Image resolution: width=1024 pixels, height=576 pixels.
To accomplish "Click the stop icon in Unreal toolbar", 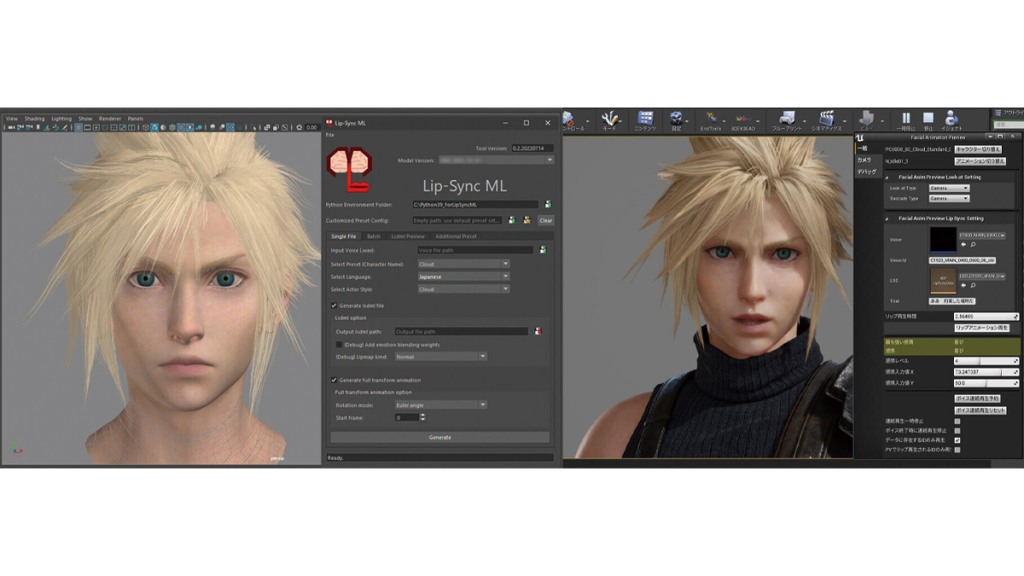I will pyautogui.click(x=928, y=120).
